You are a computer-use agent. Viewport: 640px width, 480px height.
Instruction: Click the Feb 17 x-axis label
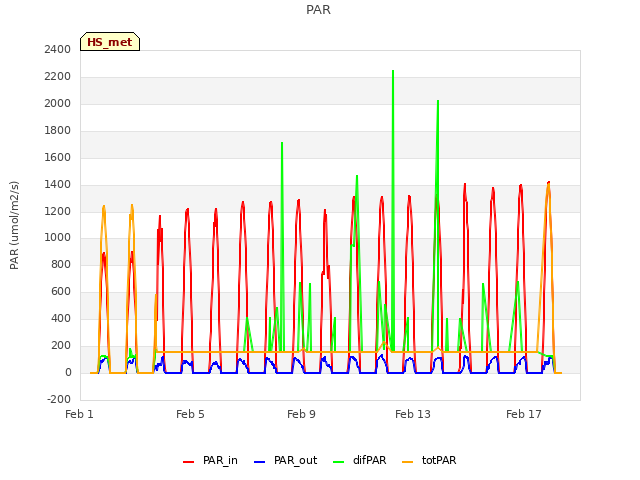524,414
